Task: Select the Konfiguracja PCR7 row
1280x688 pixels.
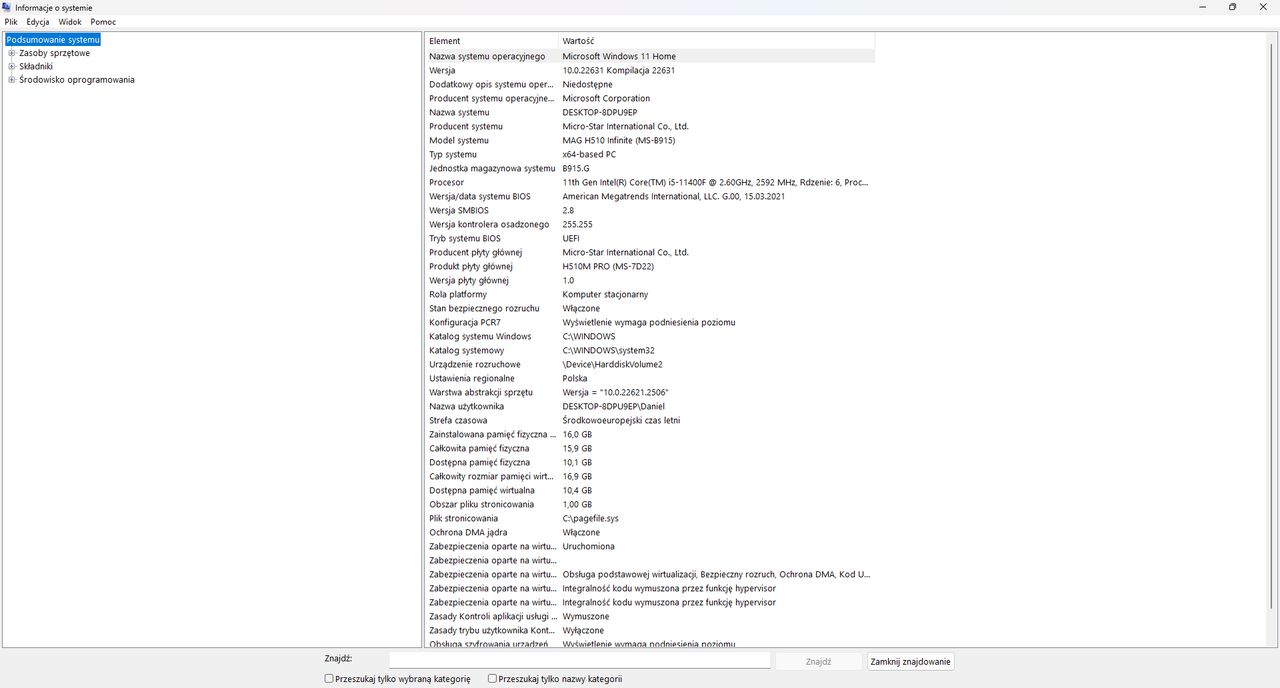Action: tap(650, 323)
